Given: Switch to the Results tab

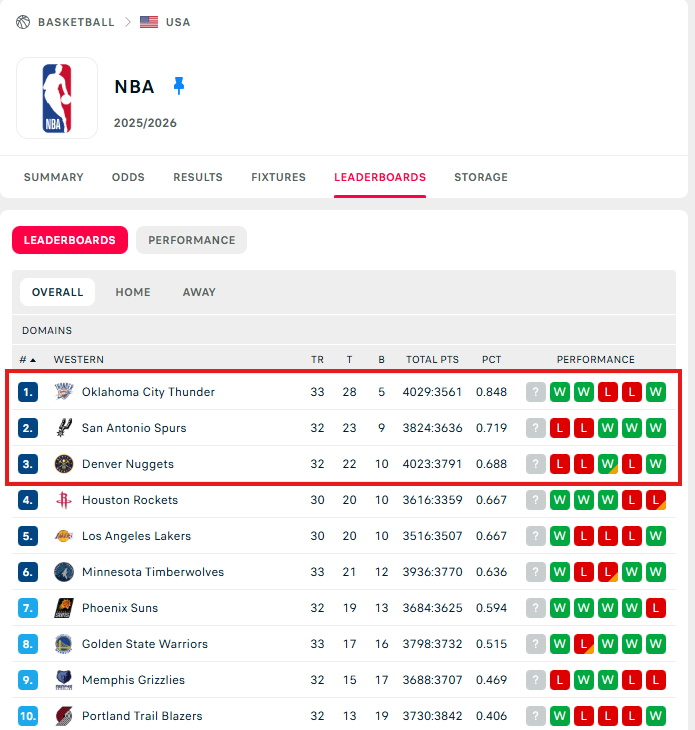Looking at the screenshot, I should (x=198, y=177).
